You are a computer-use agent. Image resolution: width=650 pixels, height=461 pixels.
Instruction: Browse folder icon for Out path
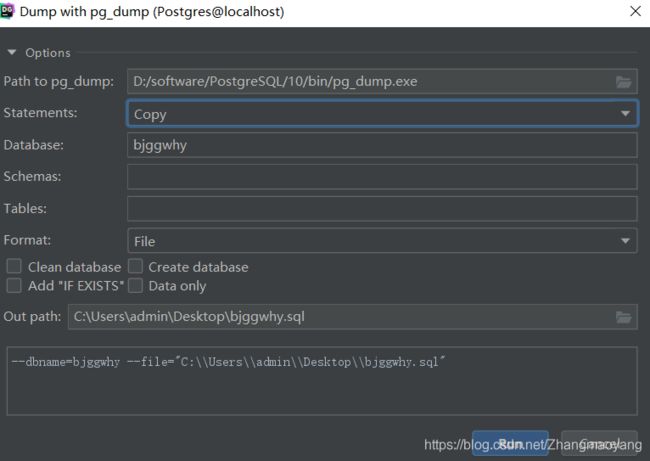point(623,317)
